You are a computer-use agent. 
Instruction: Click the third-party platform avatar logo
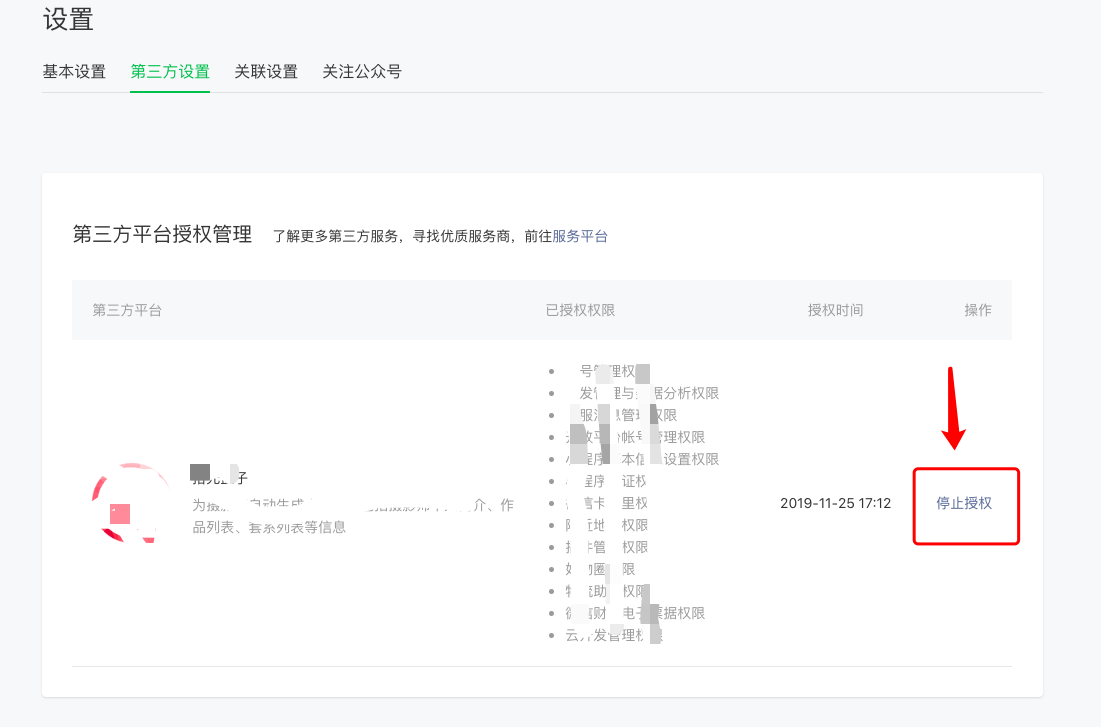tap(130, 503)
